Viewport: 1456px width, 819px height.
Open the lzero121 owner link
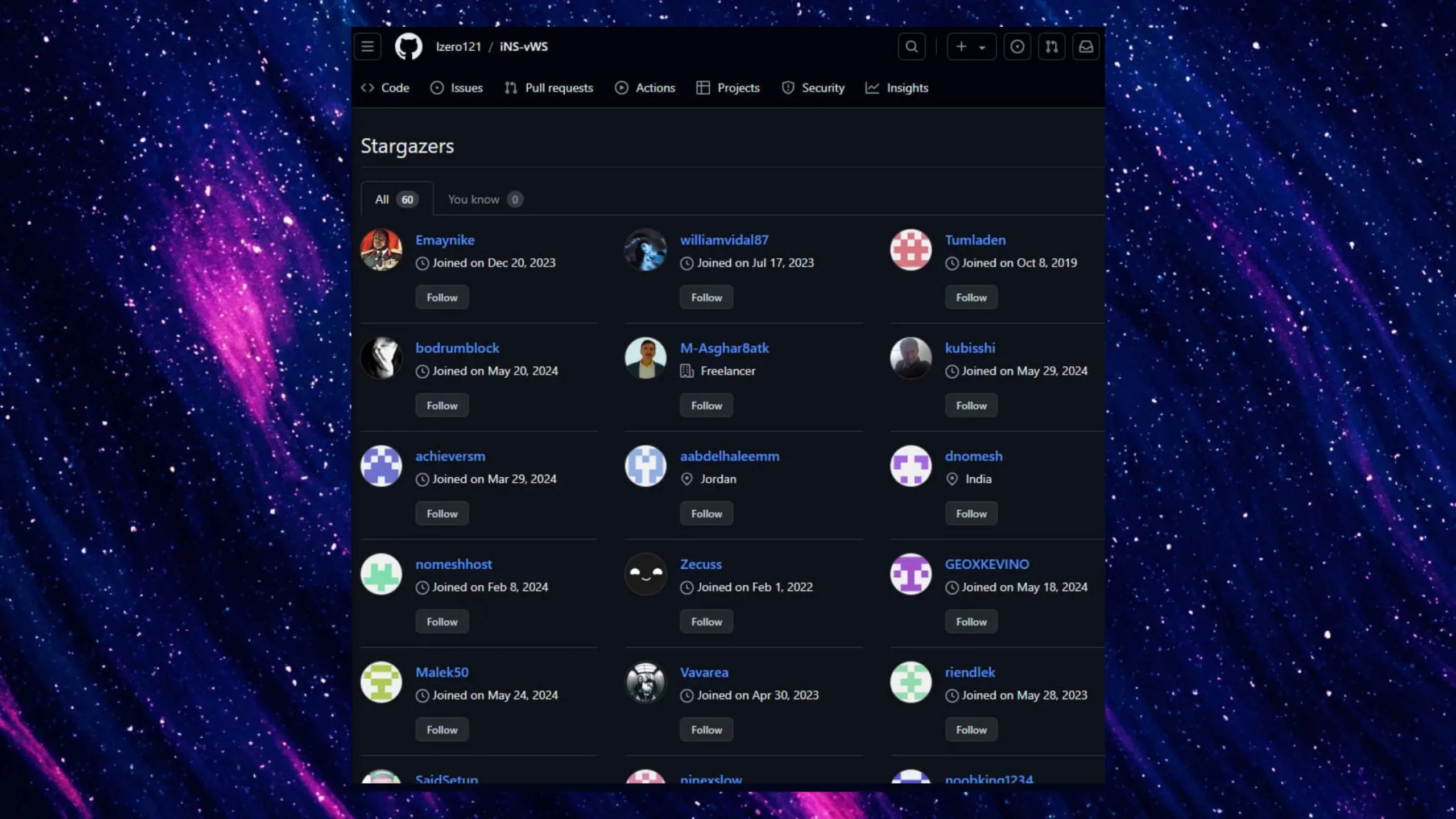458,47
